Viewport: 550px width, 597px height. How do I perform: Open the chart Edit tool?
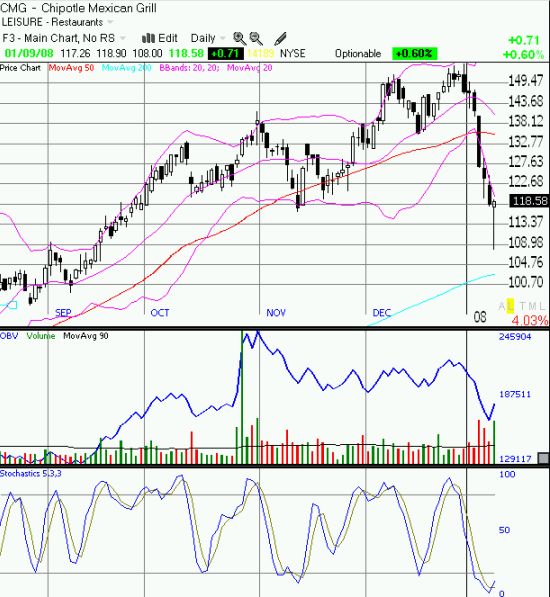[x=159, y=38]
